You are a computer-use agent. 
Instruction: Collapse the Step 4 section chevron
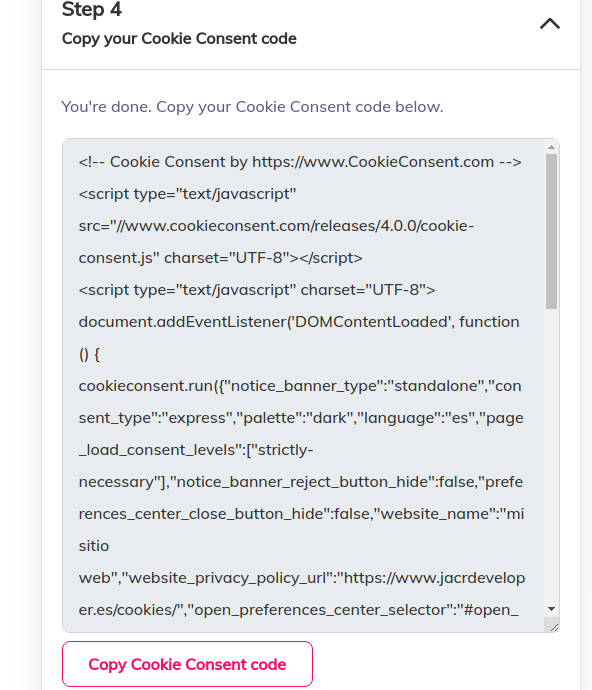click(x=550, y=24)
